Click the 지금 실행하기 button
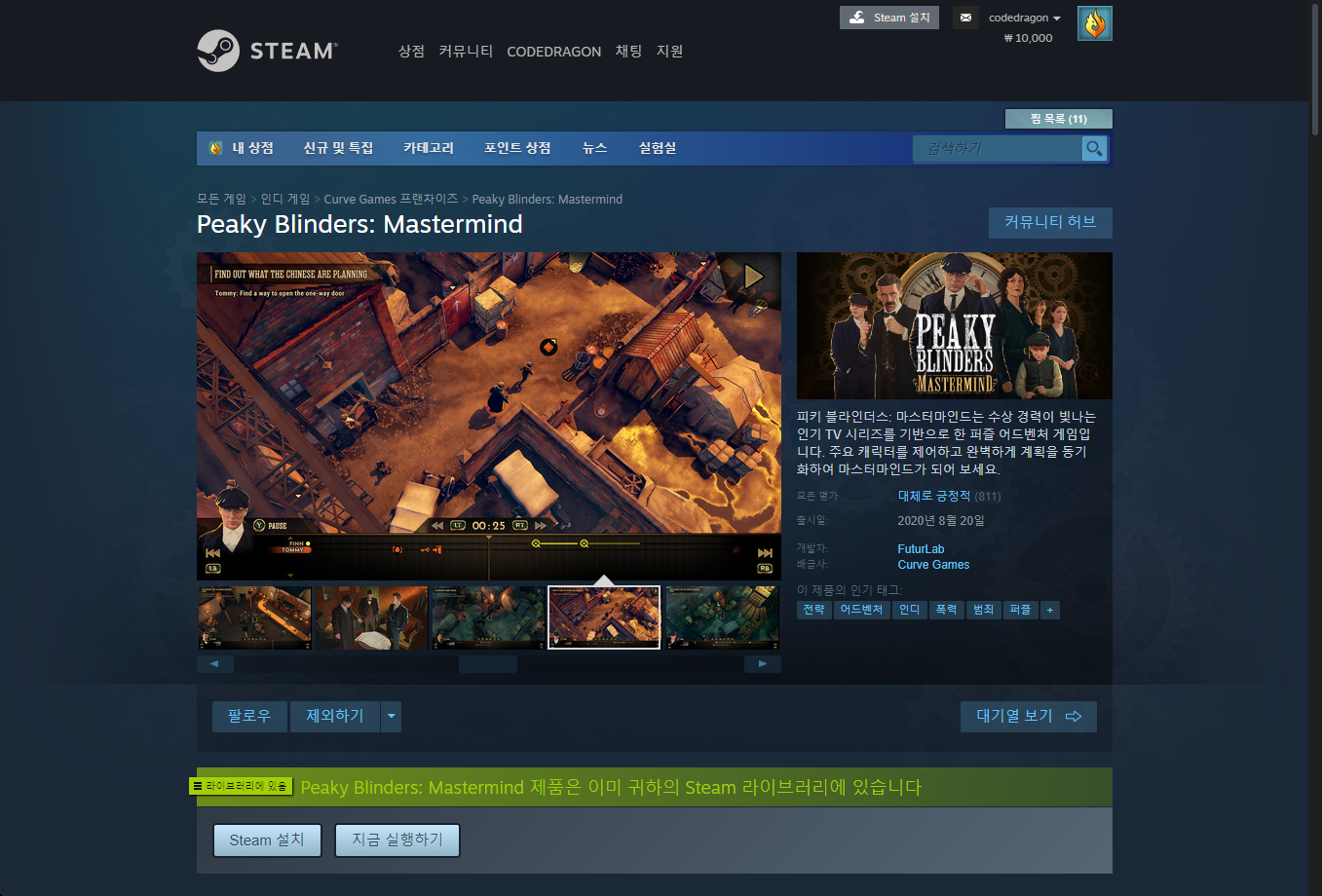 397,840
